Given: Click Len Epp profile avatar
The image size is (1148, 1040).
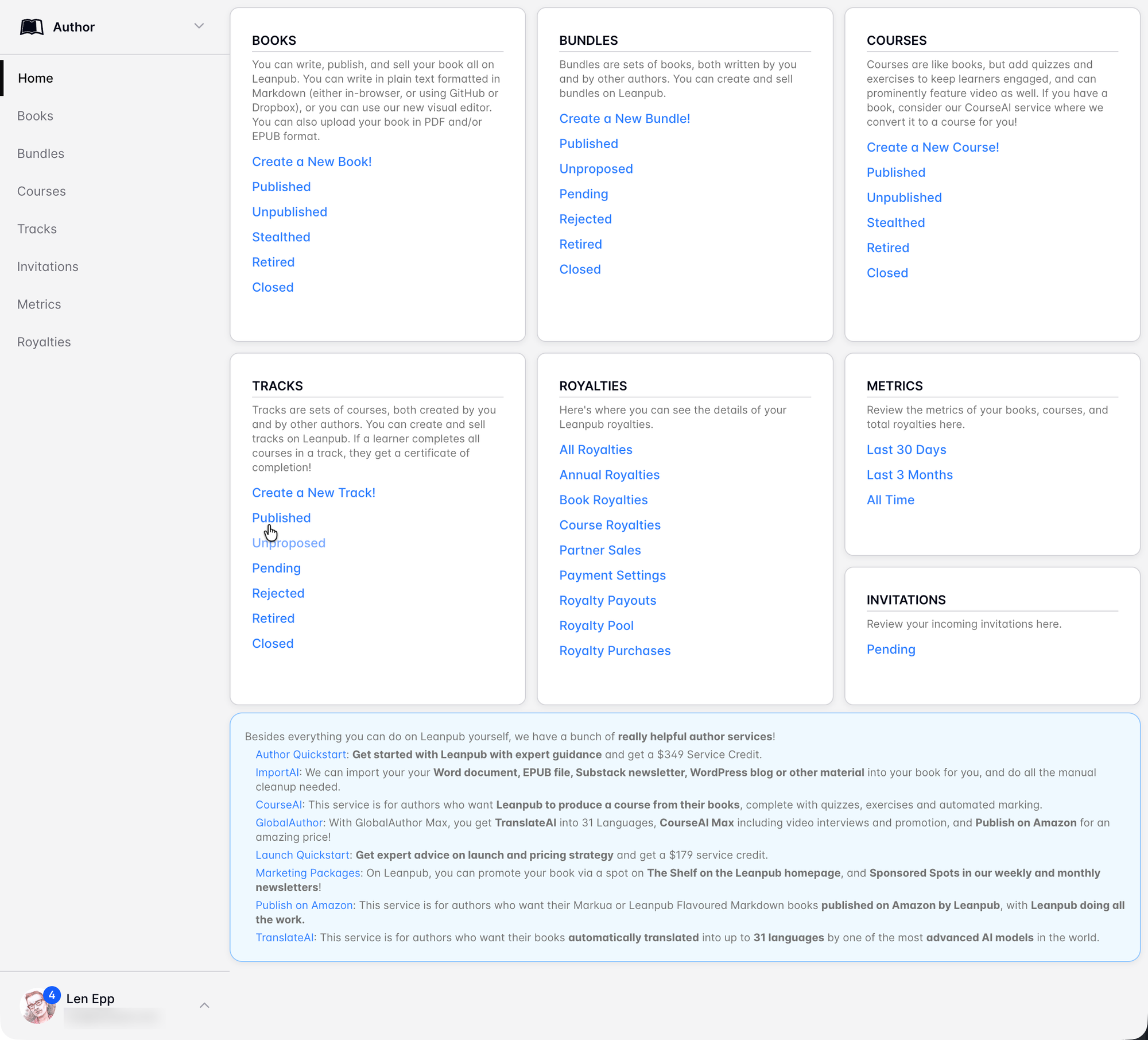Looking at the screenshot, I should (37, 1007).
